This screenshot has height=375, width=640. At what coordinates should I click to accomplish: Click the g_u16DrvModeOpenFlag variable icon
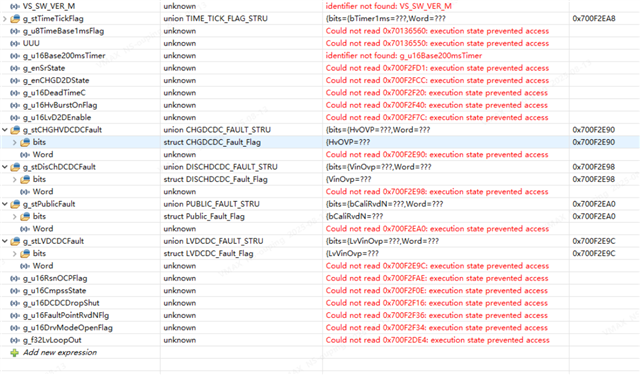[15, 328]
